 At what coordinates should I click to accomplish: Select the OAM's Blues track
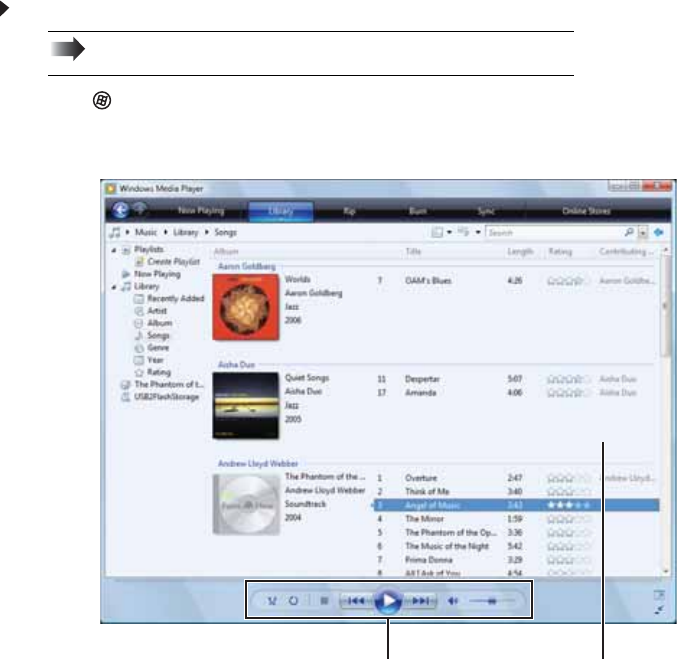428,281
